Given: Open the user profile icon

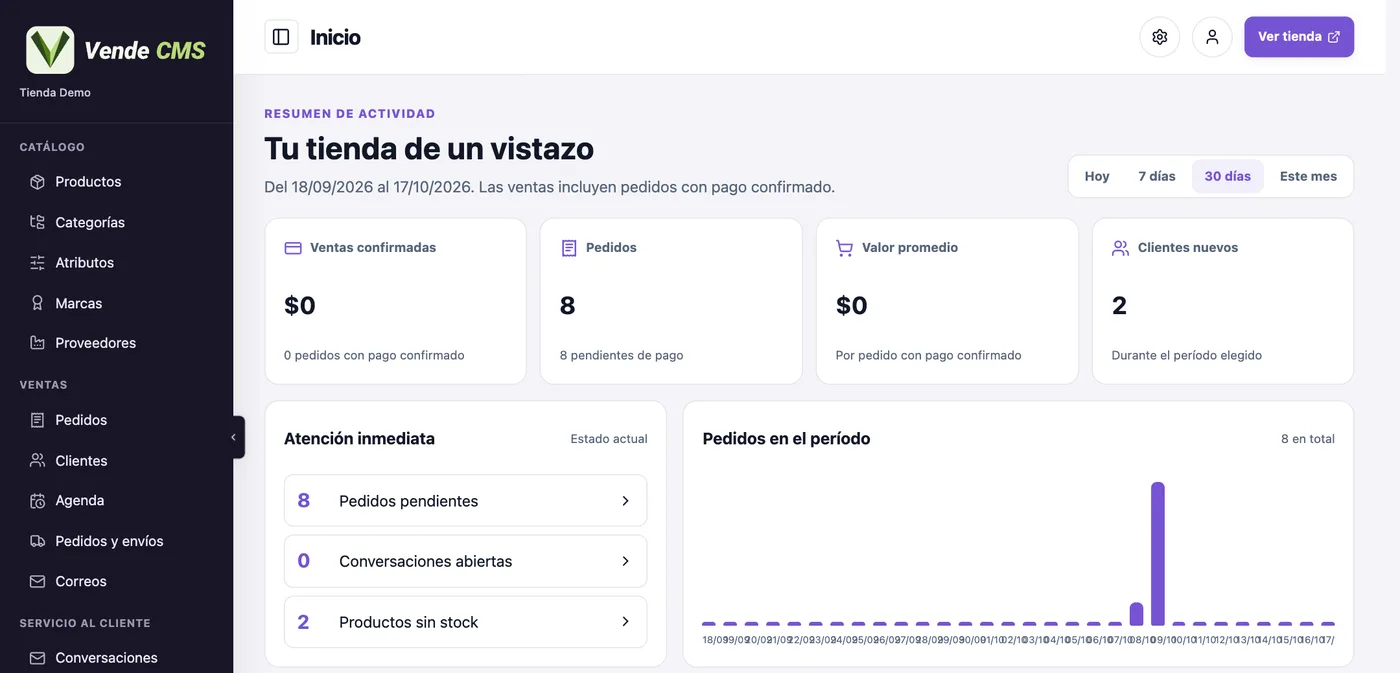Looking at the screenshot, I should click(x=1212, y=37).
